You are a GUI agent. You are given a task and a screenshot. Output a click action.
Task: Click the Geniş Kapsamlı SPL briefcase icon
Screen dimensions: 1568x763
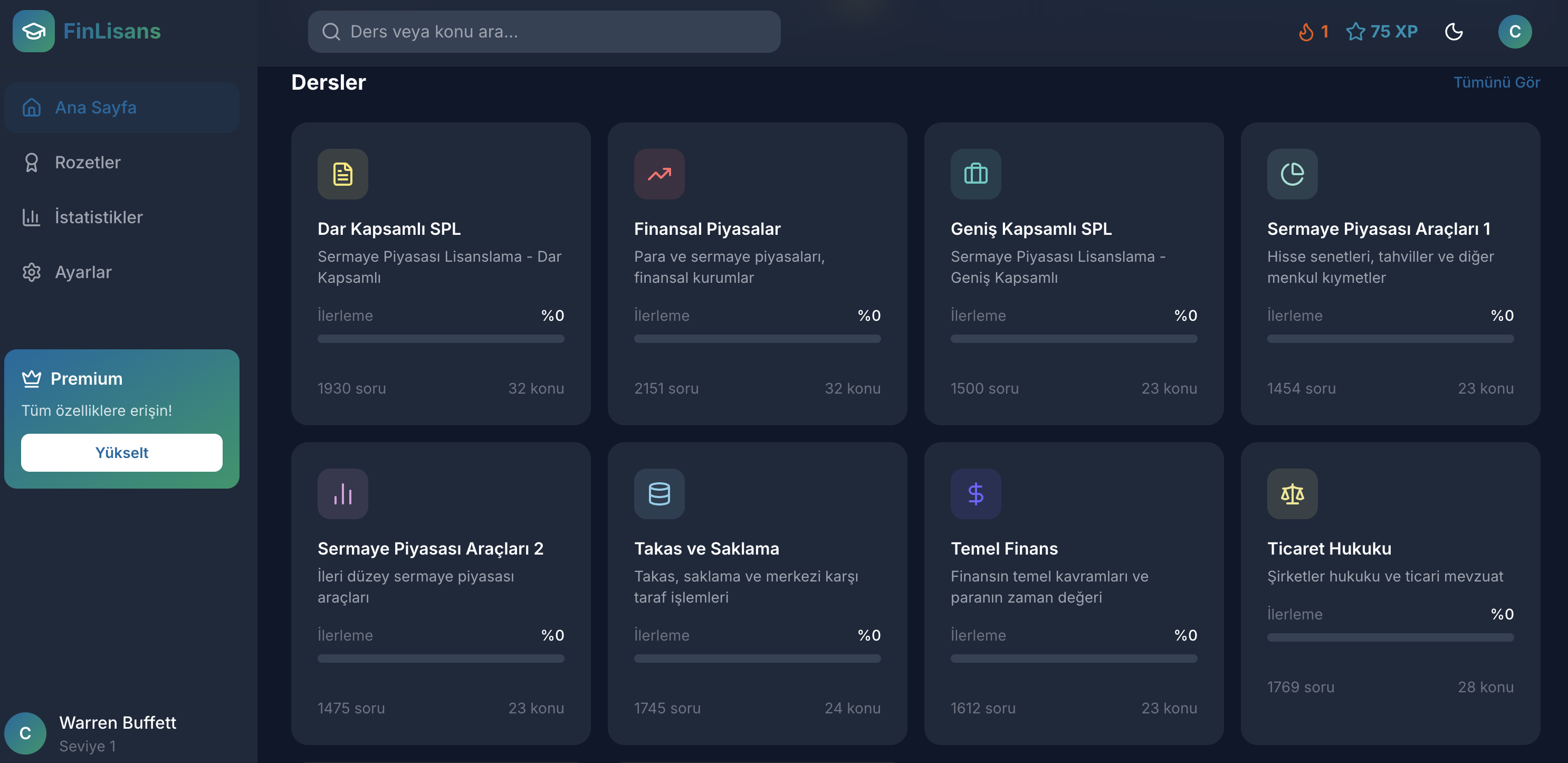[x=976, y=174]
